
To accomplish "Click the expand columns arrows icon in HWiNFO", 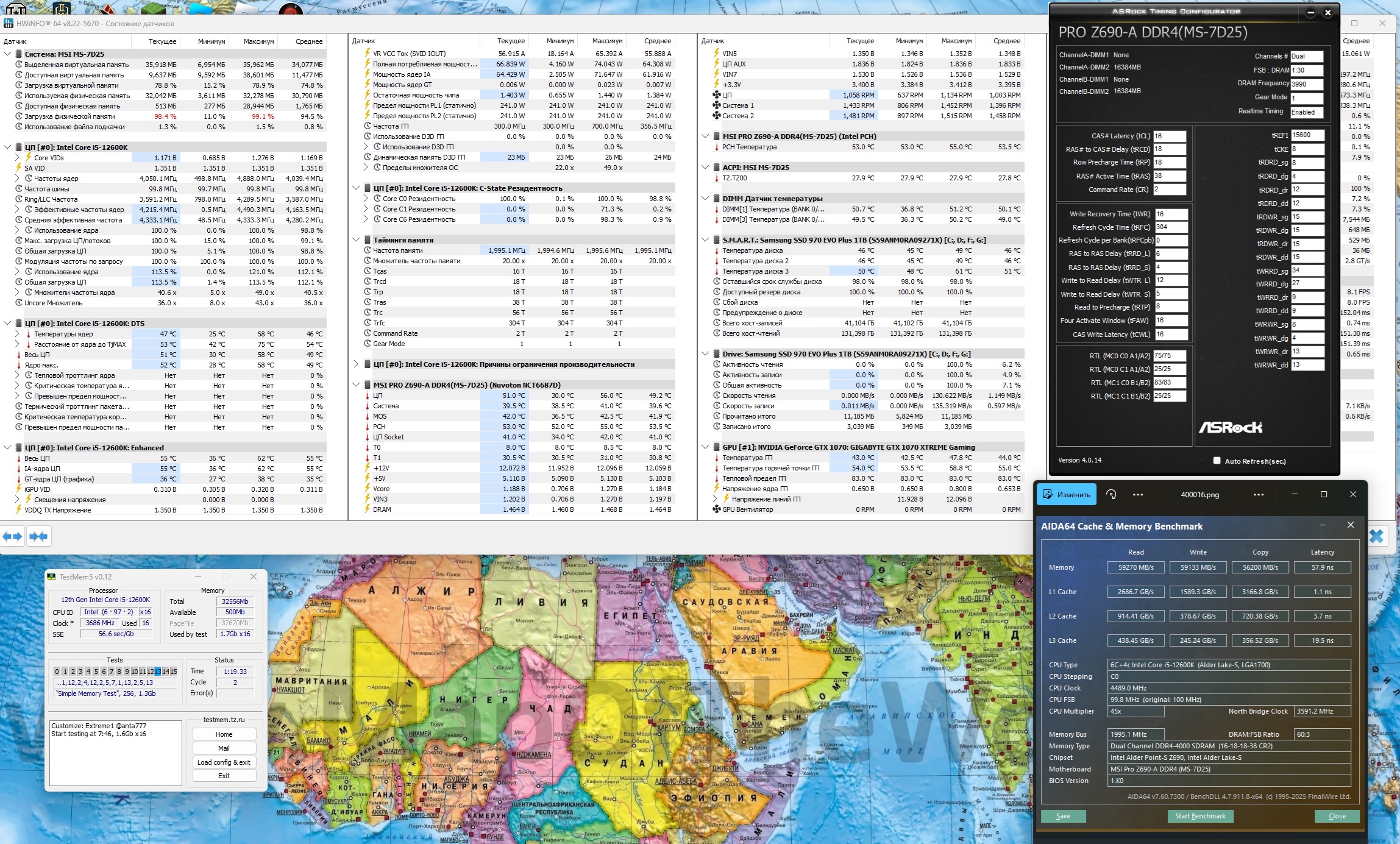I will tap(12, 536).
